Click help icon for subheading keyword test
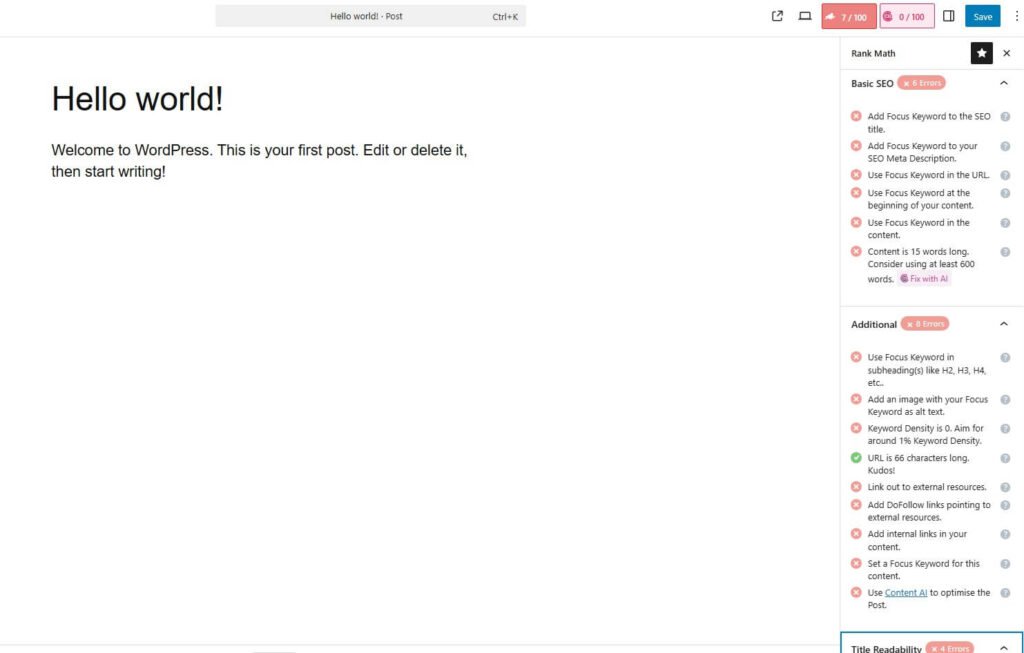The image size is (1024, 653). 1005,358
